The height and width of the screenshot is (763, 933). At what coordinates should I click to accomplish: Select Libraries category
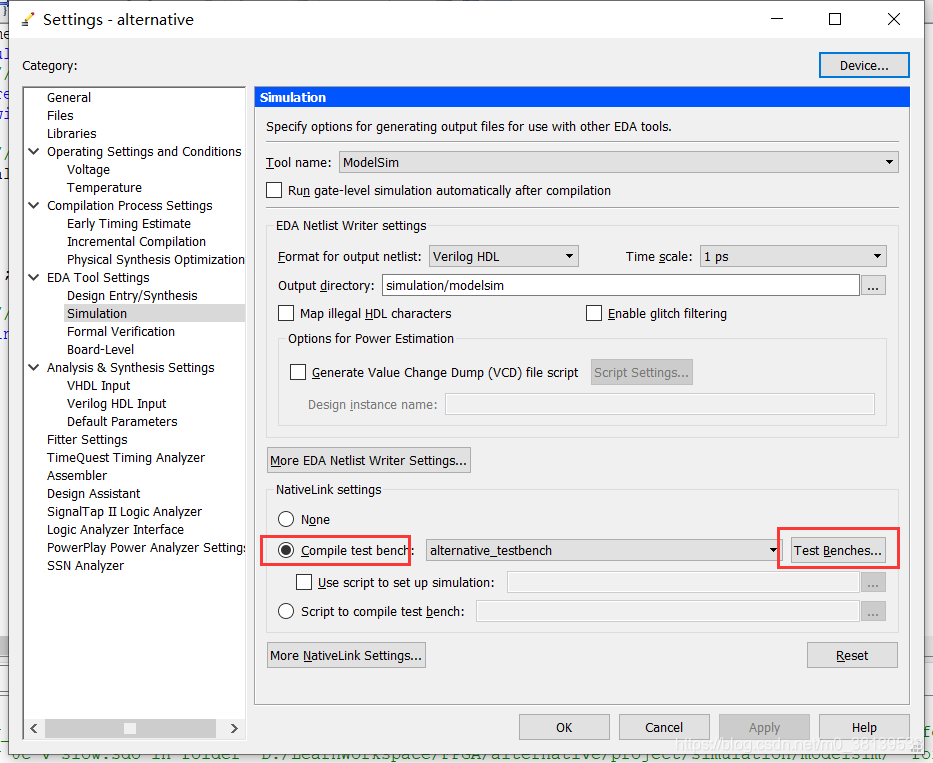[x=71, y=133]
